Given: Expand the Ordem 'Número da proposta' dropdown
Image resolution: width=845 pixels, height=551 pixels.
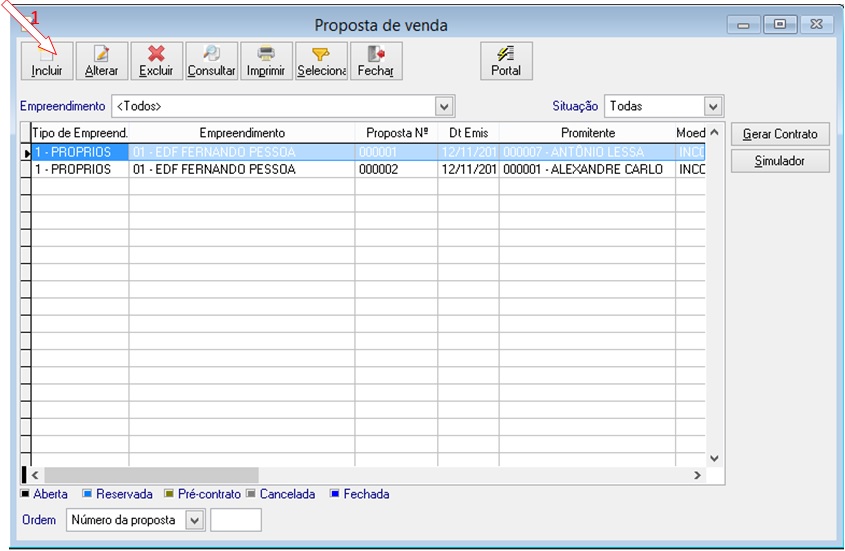Looking at the screenshot, I should (195, 520).
